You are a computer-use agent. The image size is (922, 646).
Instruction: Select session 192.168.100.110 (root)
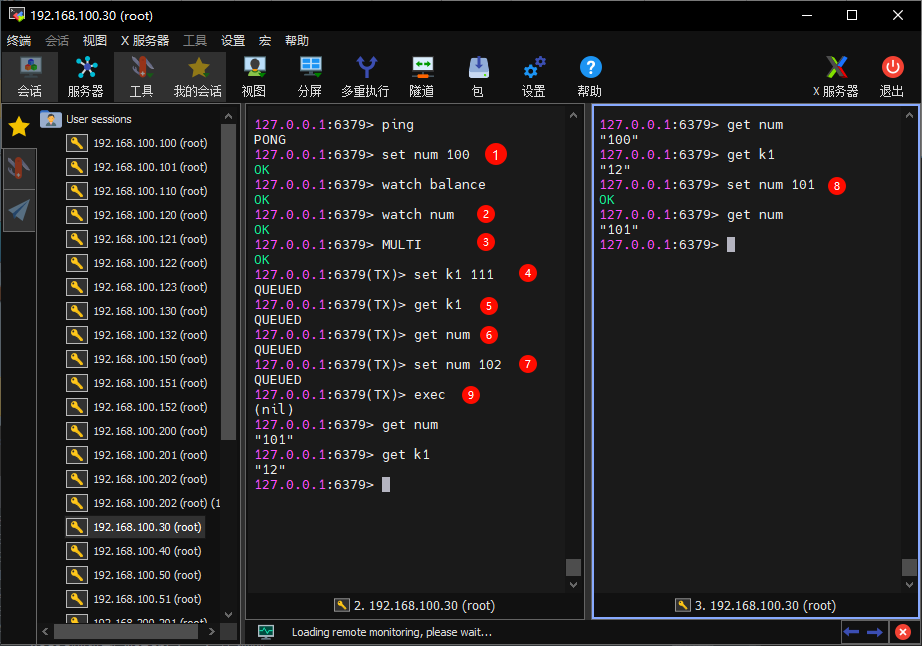[x=137, y=191]
